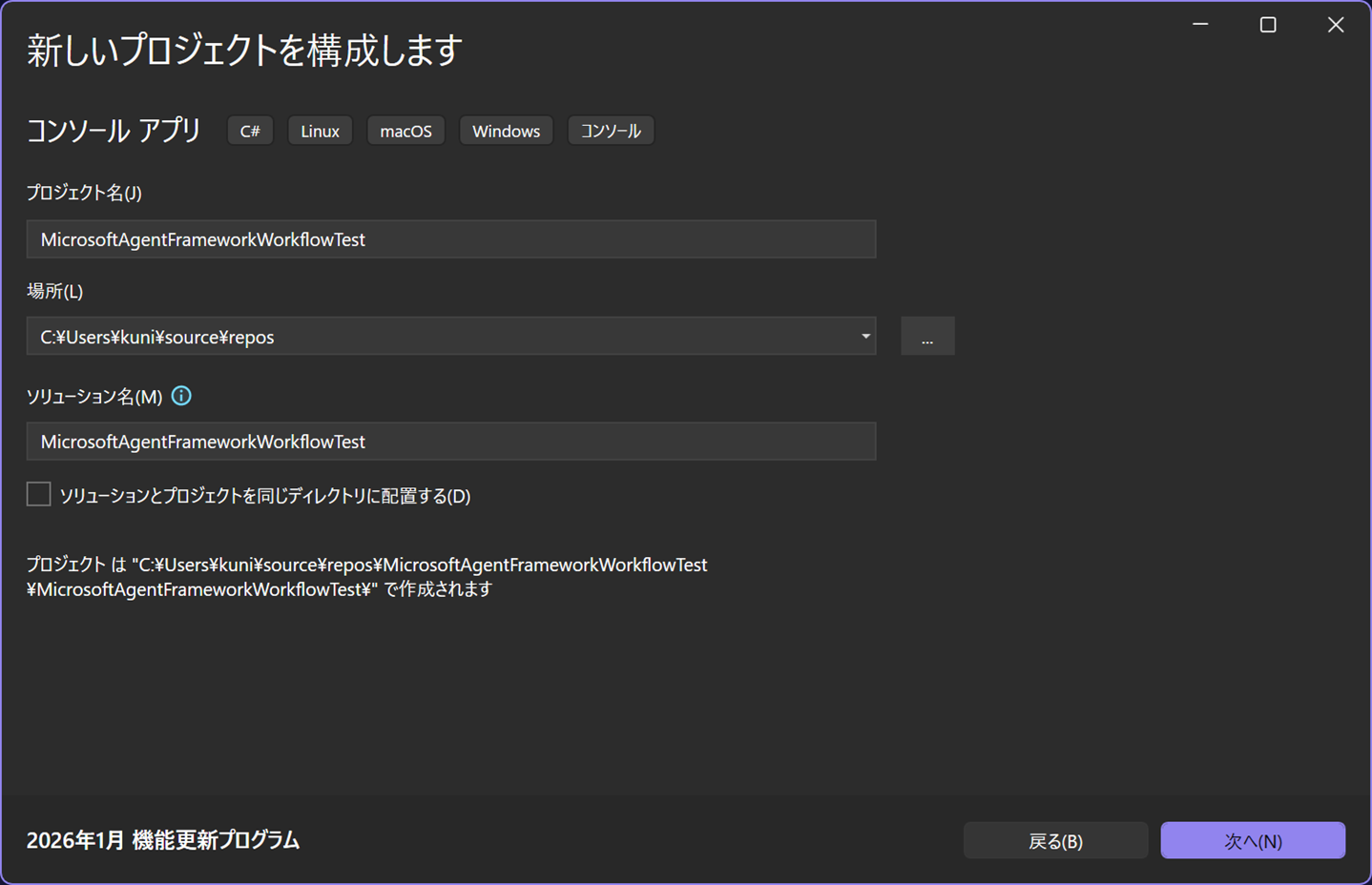The image size is (1372, 885).
Task: Click the info icon beside ソリューション名
Action: point(181,396)
